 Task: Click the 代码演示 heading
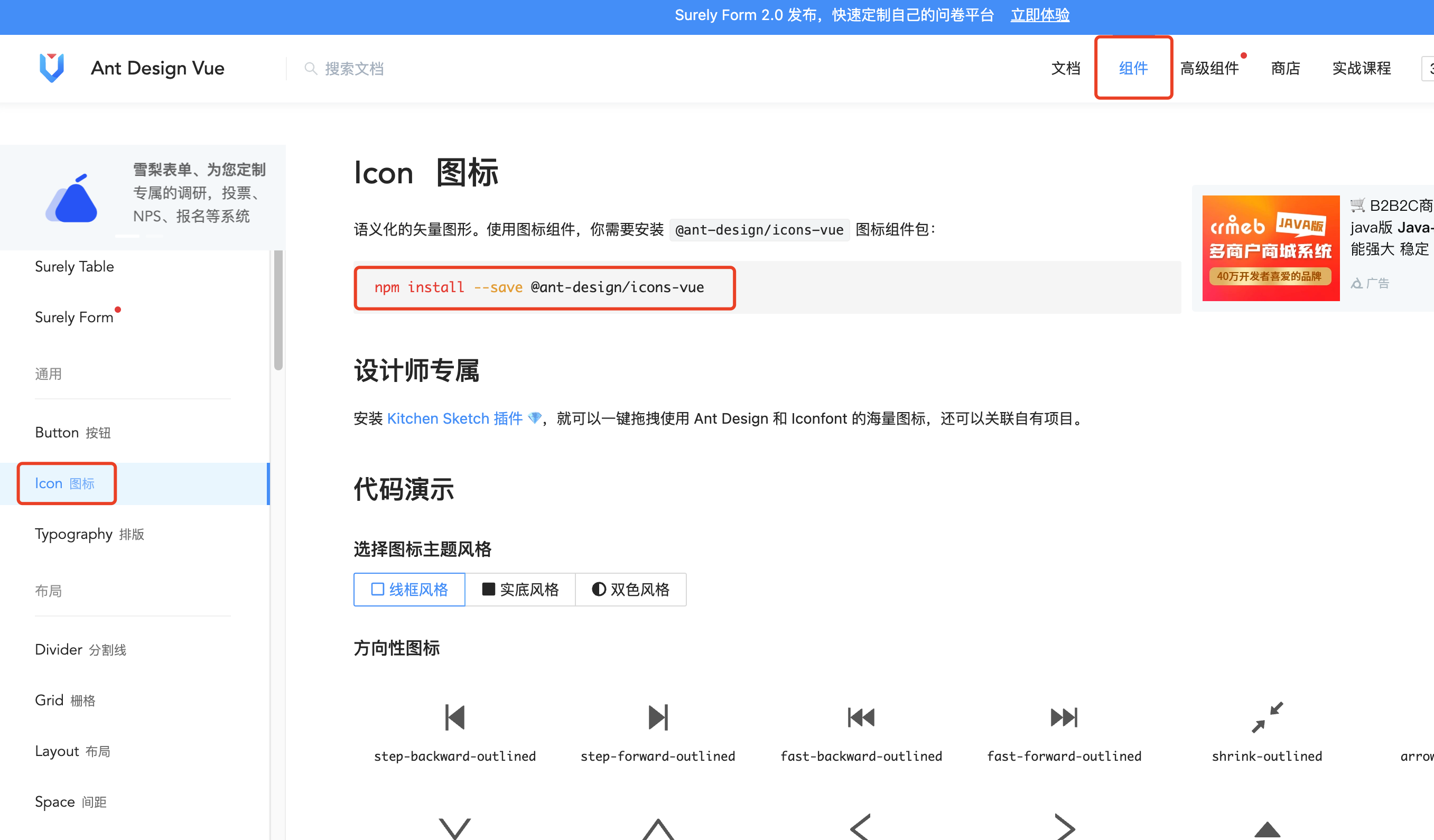point(404,489)
